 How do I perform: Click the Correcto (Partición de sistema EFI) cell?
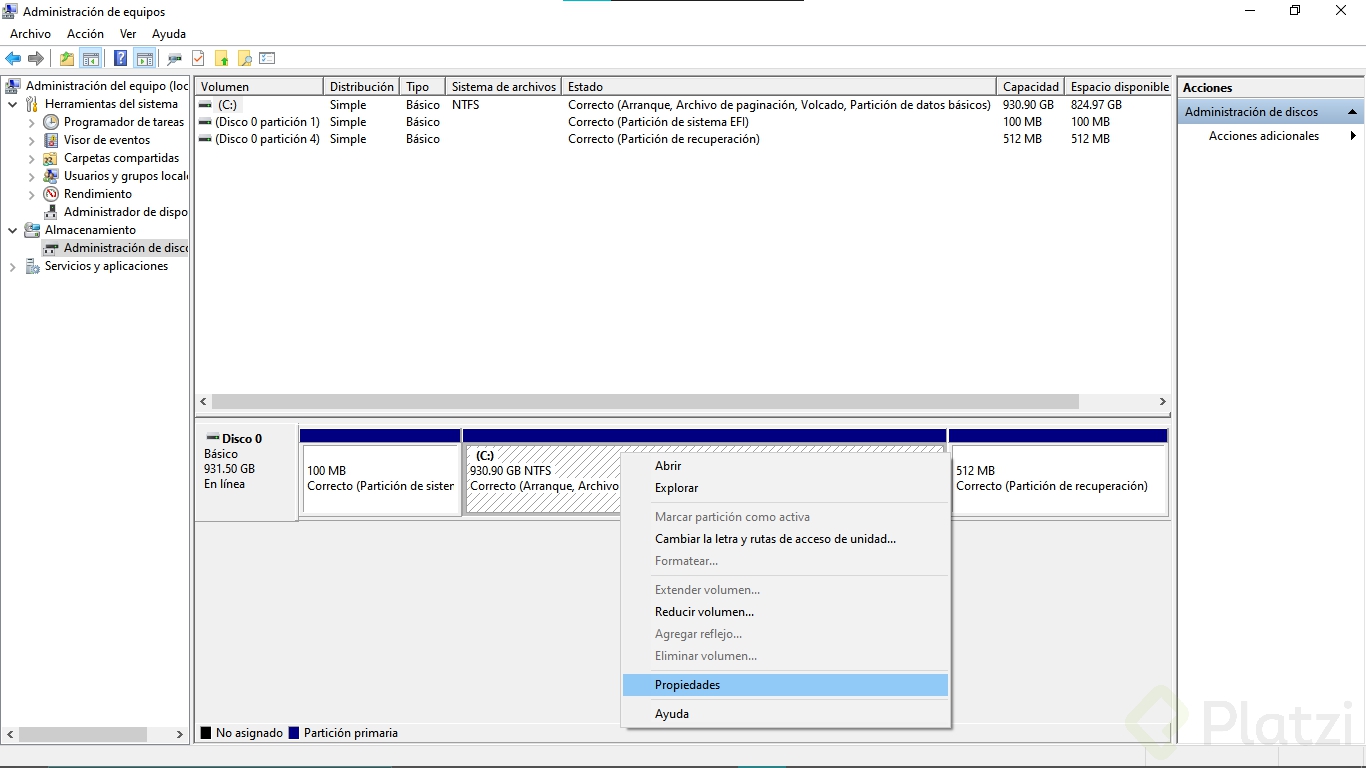point(658,122)
